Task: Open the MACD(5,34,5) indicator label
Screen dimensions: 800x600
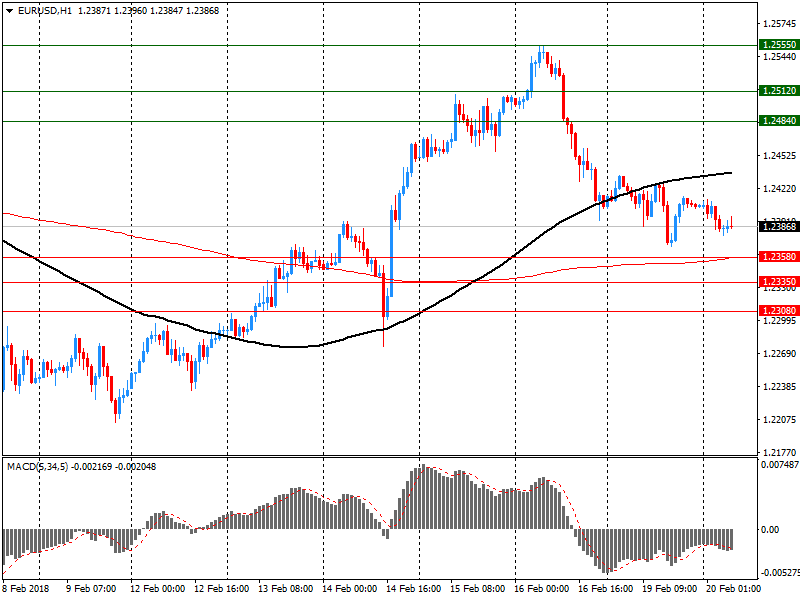Action: (x=37, y=467)
